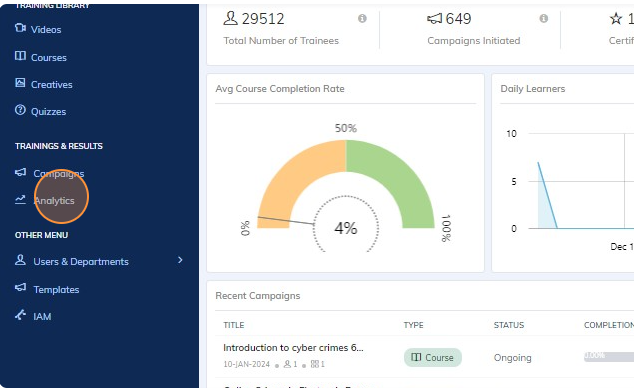The height and width of the screenshot is (391, 634).
Task: Click the Analytics chart icon
Action: tap(20, 199)
